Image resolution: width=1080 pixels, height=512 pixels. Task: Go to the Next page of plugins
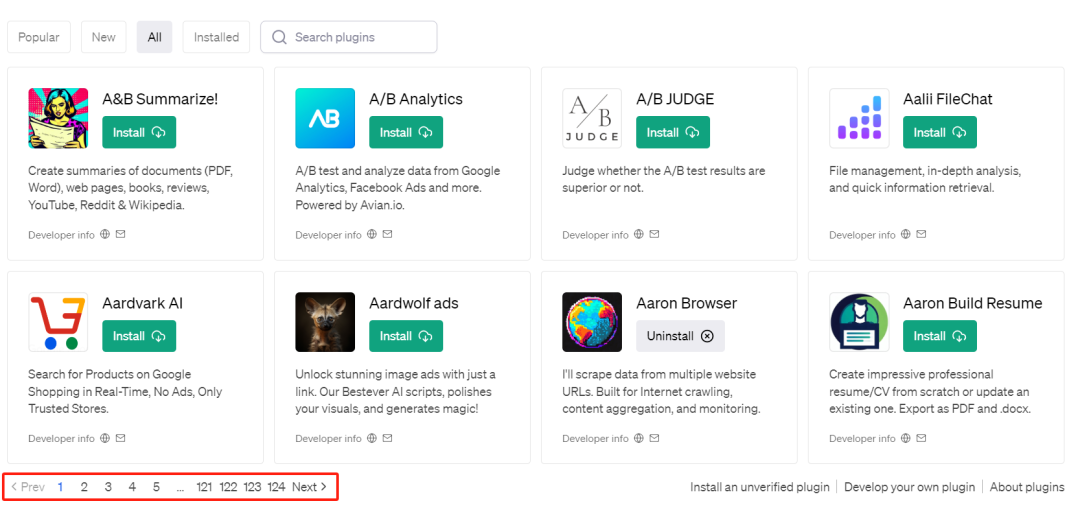click(309, 487)
